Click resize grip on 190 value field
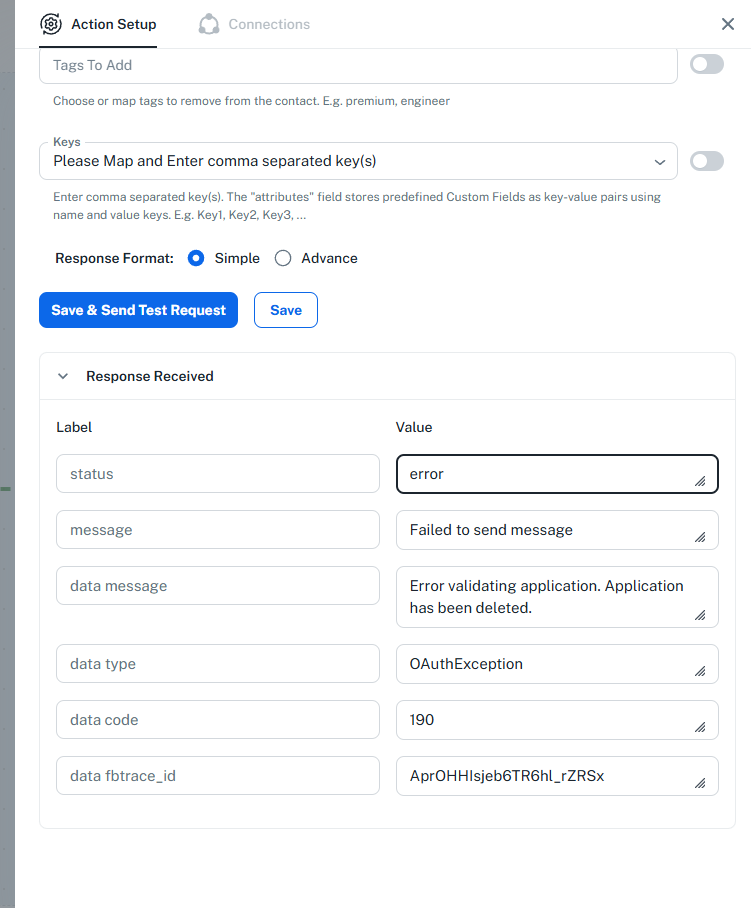The height and width of the screenshot is (908, 751). [700, 727]
